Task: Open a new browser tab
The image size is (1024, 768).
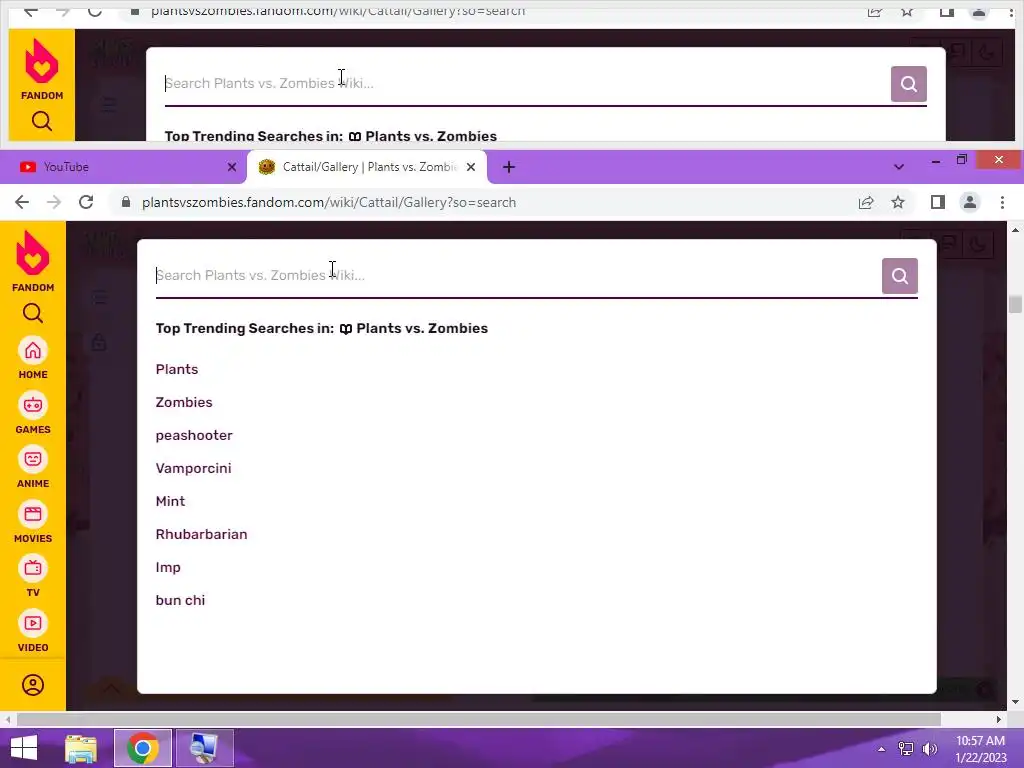Action: click(509, 167)
